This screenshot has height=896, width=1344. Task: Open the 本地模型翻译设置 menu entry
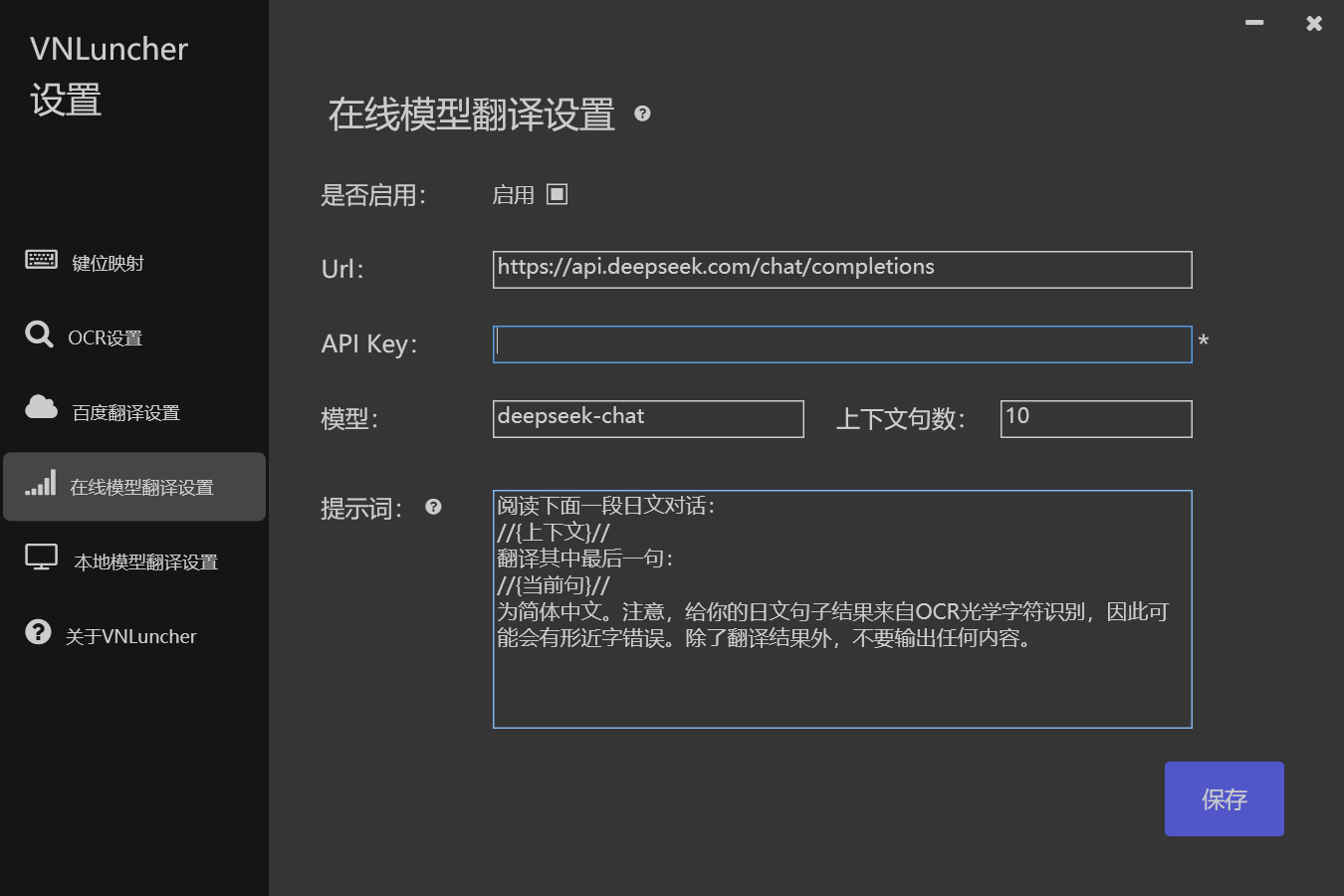tap(134, 561)
